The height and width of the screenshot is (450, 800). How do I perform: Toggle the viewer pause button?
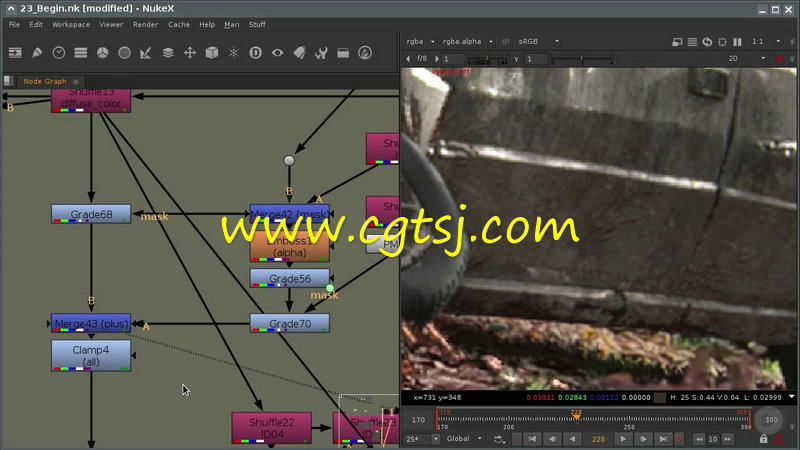[x=737, y=42]
